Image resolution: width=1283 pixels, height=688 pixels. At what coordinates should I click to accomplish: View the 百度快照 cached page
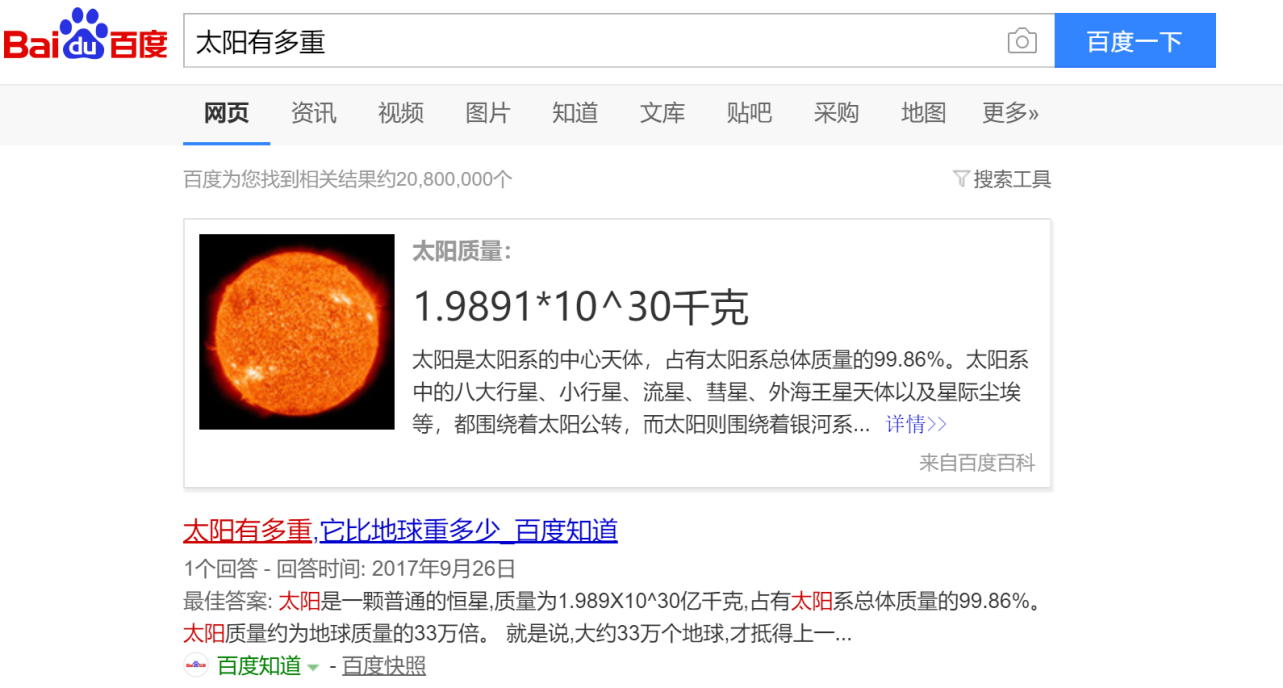(x=383, y=665)
